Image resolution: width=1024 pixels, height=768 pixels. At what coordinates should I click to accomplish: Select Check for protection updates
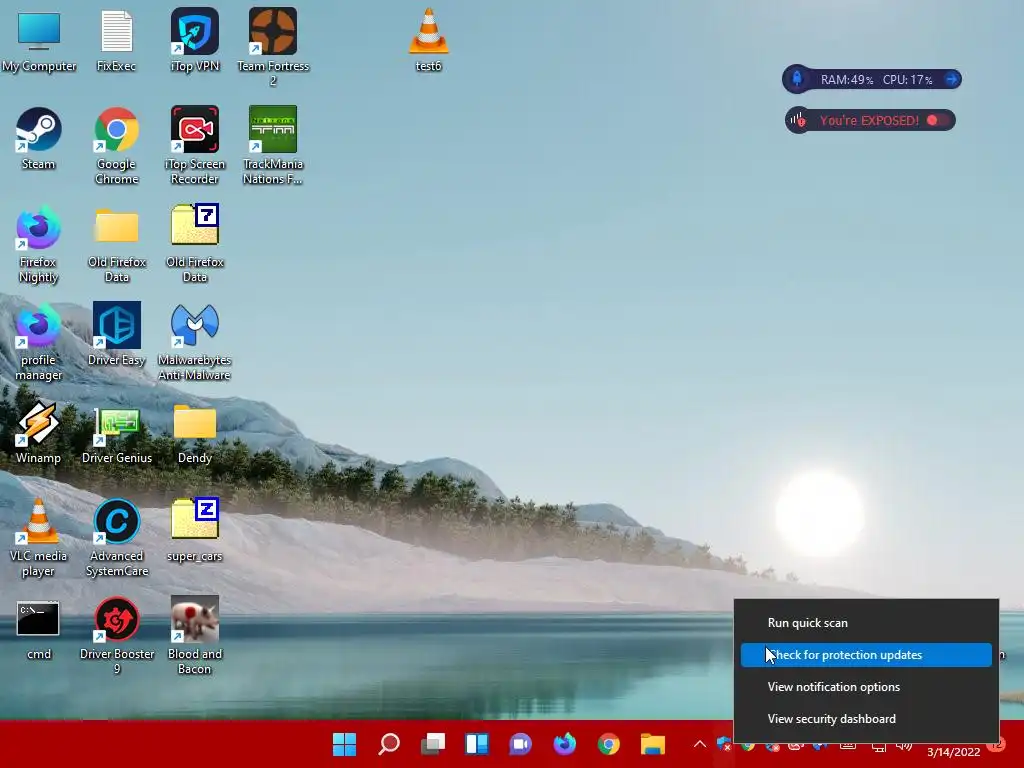pyautogui.click(x=866, y=655)
